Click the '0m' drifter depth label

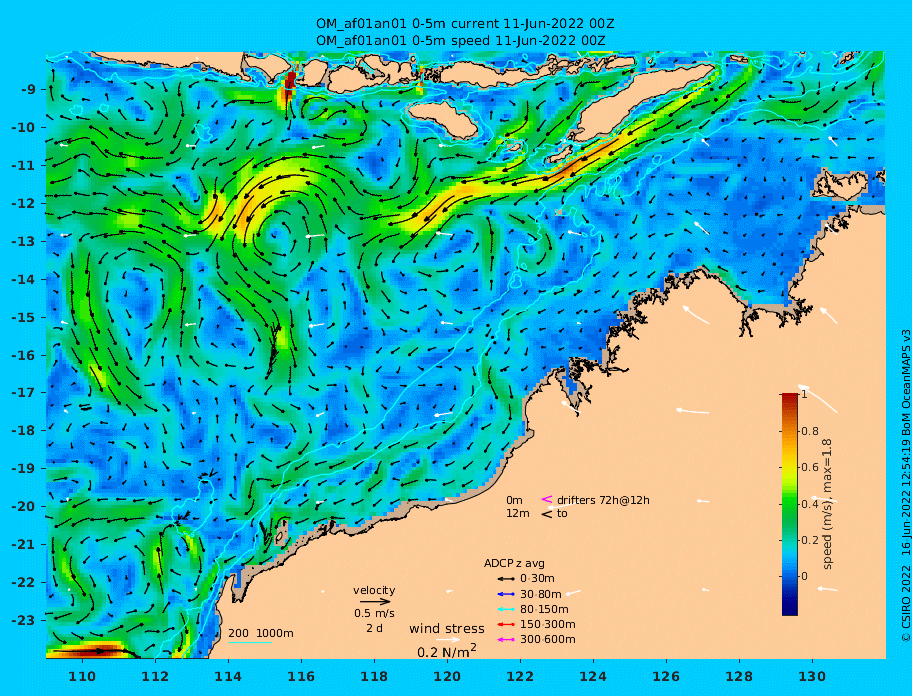pyautogui.click(x=514, y=500)
